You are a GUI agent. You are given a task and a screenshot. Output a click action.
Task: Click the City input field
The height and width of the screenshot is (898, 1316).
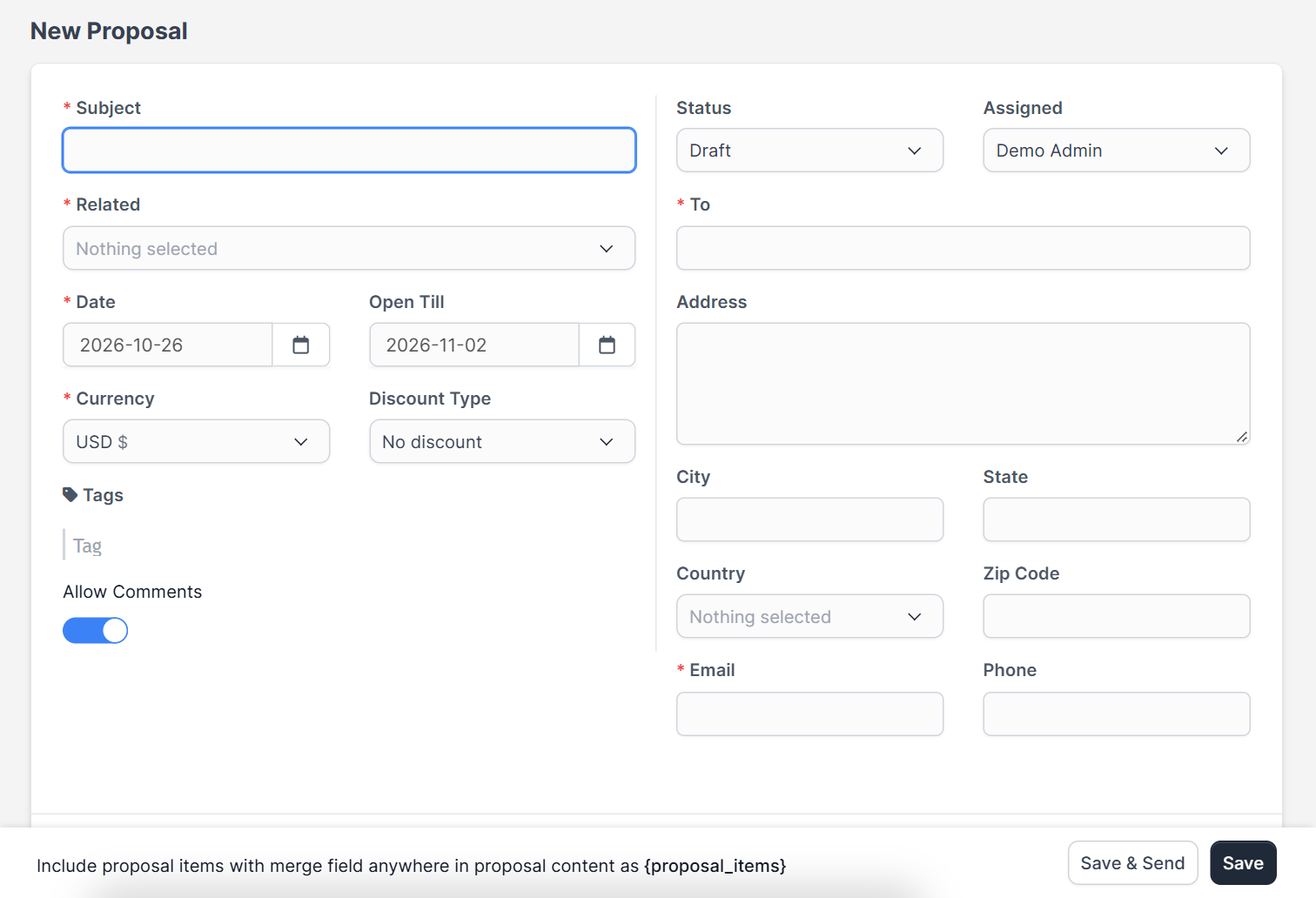pyautogui.click(x=809, y=519)
